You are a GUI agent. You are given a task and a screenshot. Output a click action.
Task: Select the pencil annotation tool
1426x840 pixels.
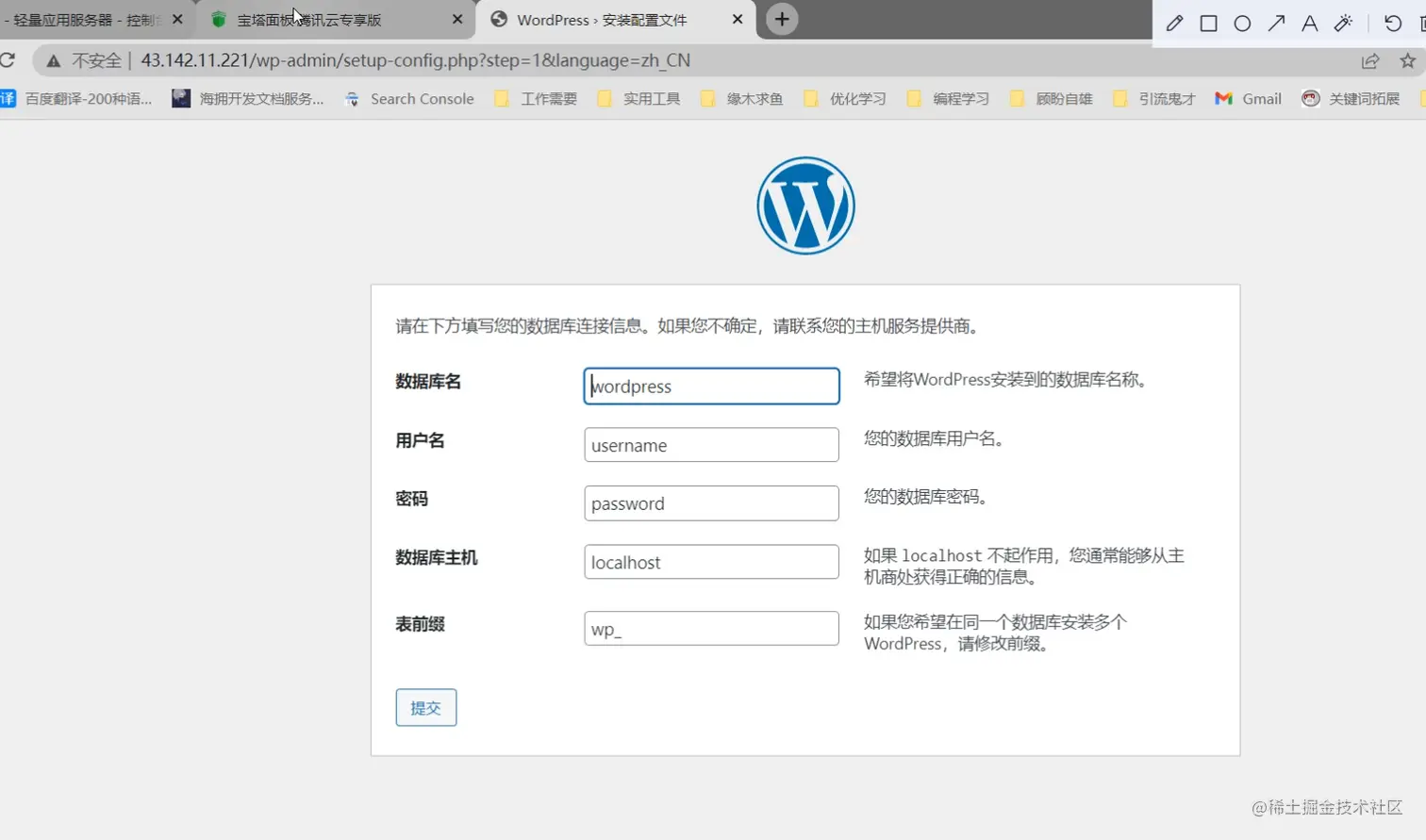tap(1174, 24)
